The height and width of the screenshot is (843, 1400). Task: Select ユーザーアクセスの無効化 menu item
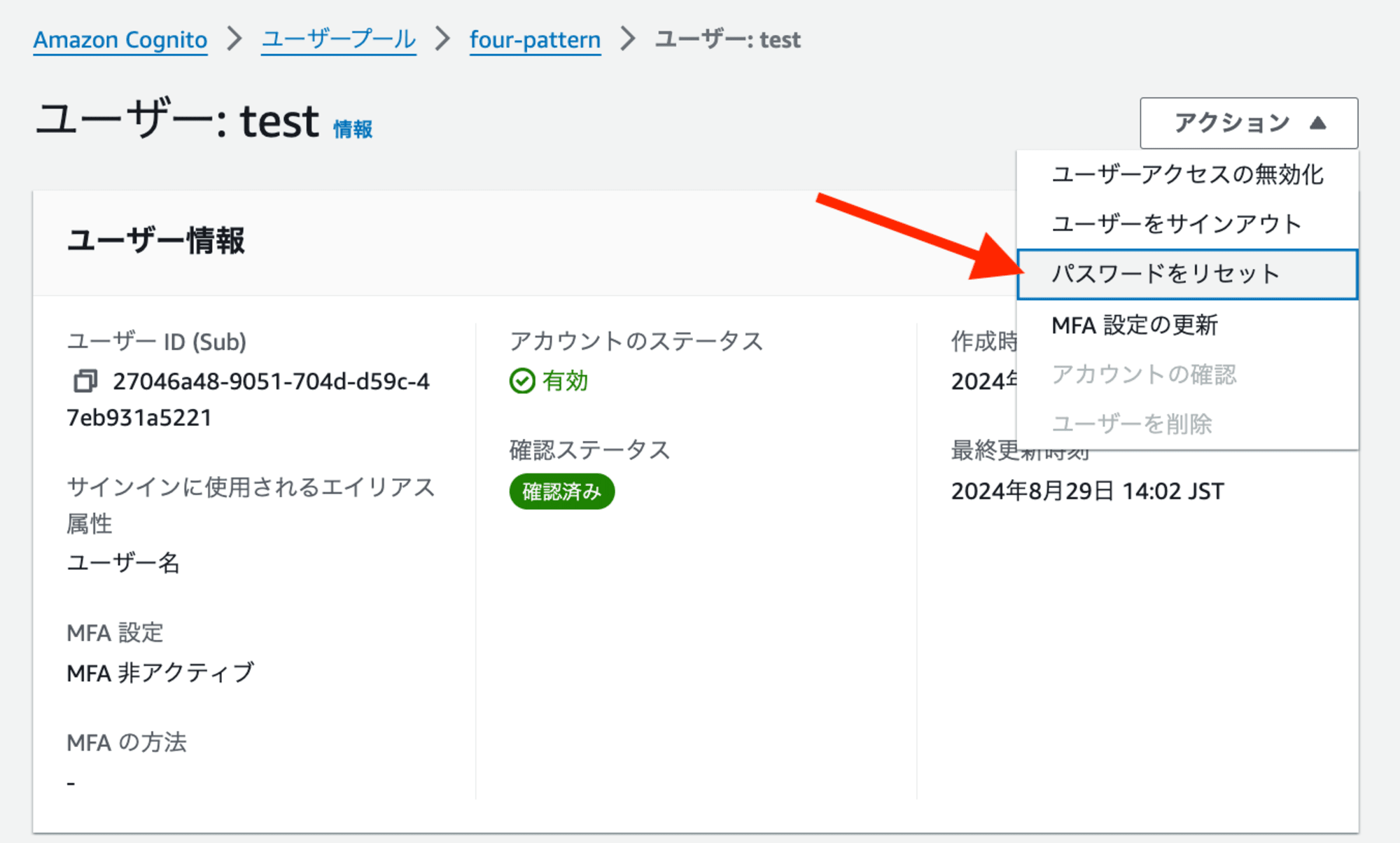1187,174
